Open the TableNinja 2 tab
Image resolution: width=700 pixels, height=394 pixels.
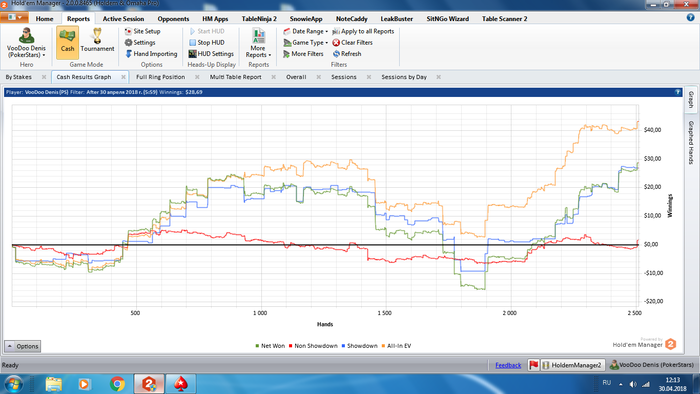tap(259, 19)
